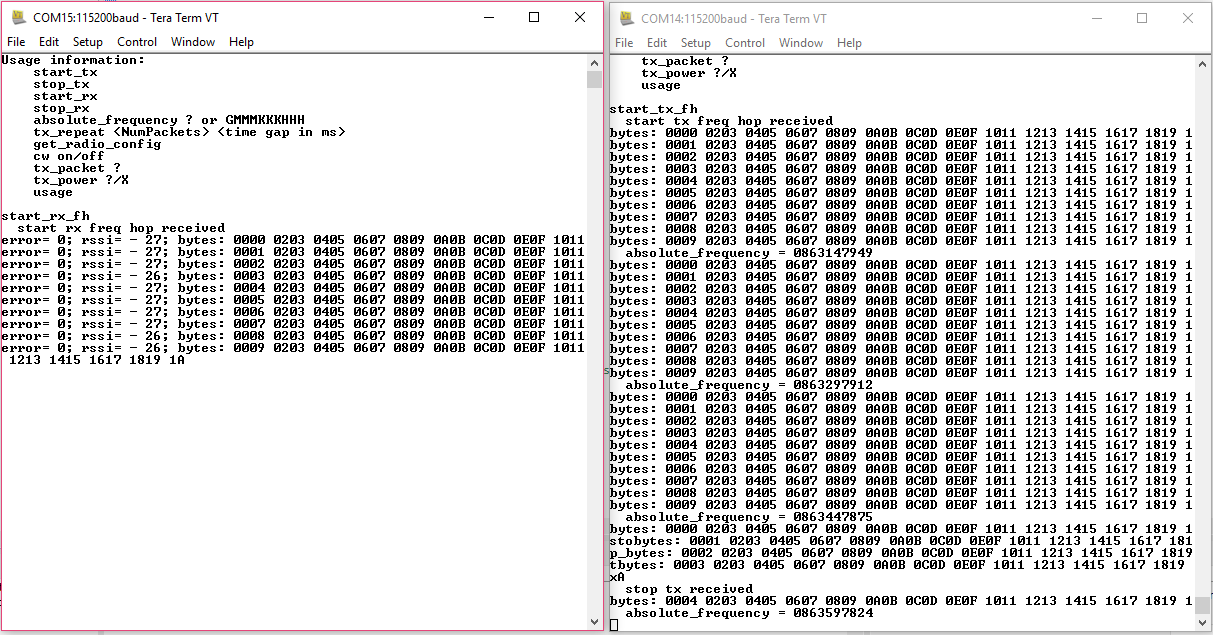1213x635 pixels.
Task: Click the '1213 1415 1617 1819 1A' last line
Action: (x=97, y=360)
